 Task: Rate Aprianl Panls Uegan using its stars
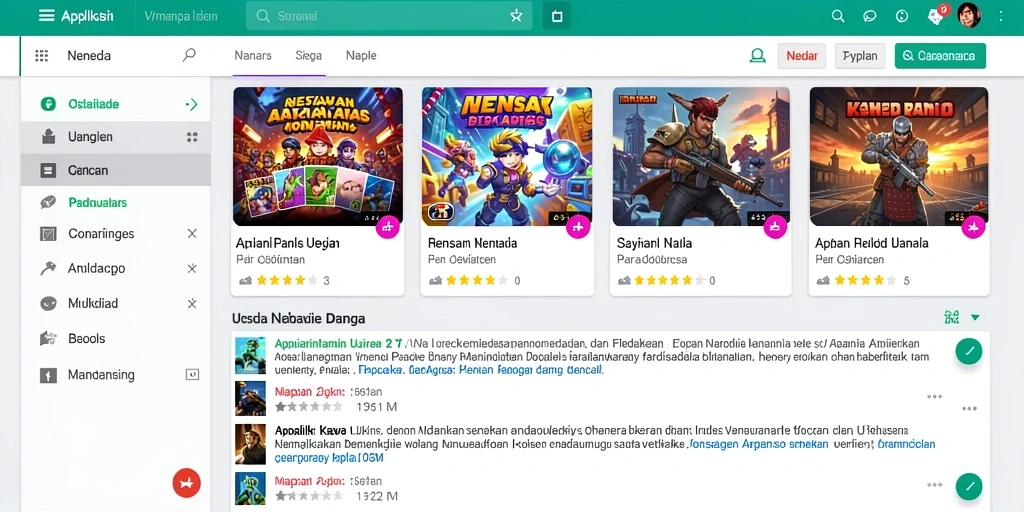click(287, 281)
